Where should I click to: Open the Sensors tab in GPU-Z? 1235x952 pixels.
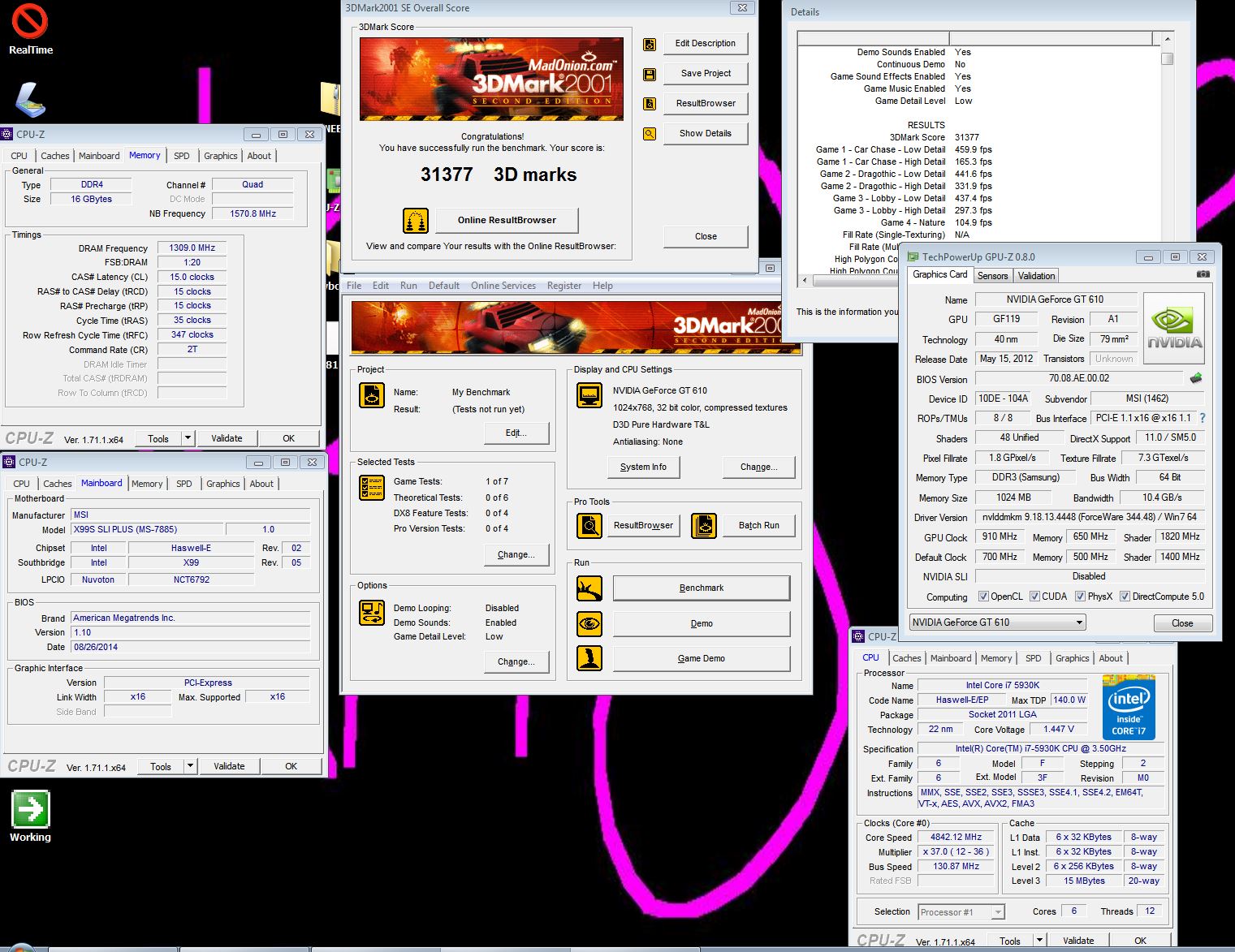point(992,276)
